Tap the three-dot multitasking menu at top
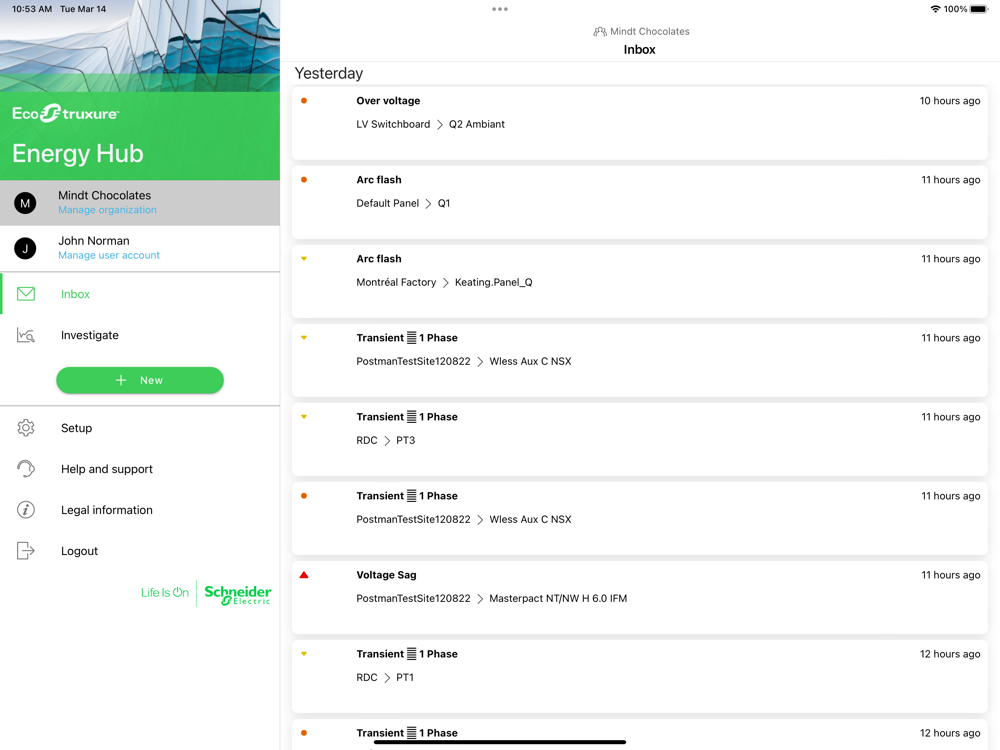This screenshot has height=750, width=1000. pos(500,9)
